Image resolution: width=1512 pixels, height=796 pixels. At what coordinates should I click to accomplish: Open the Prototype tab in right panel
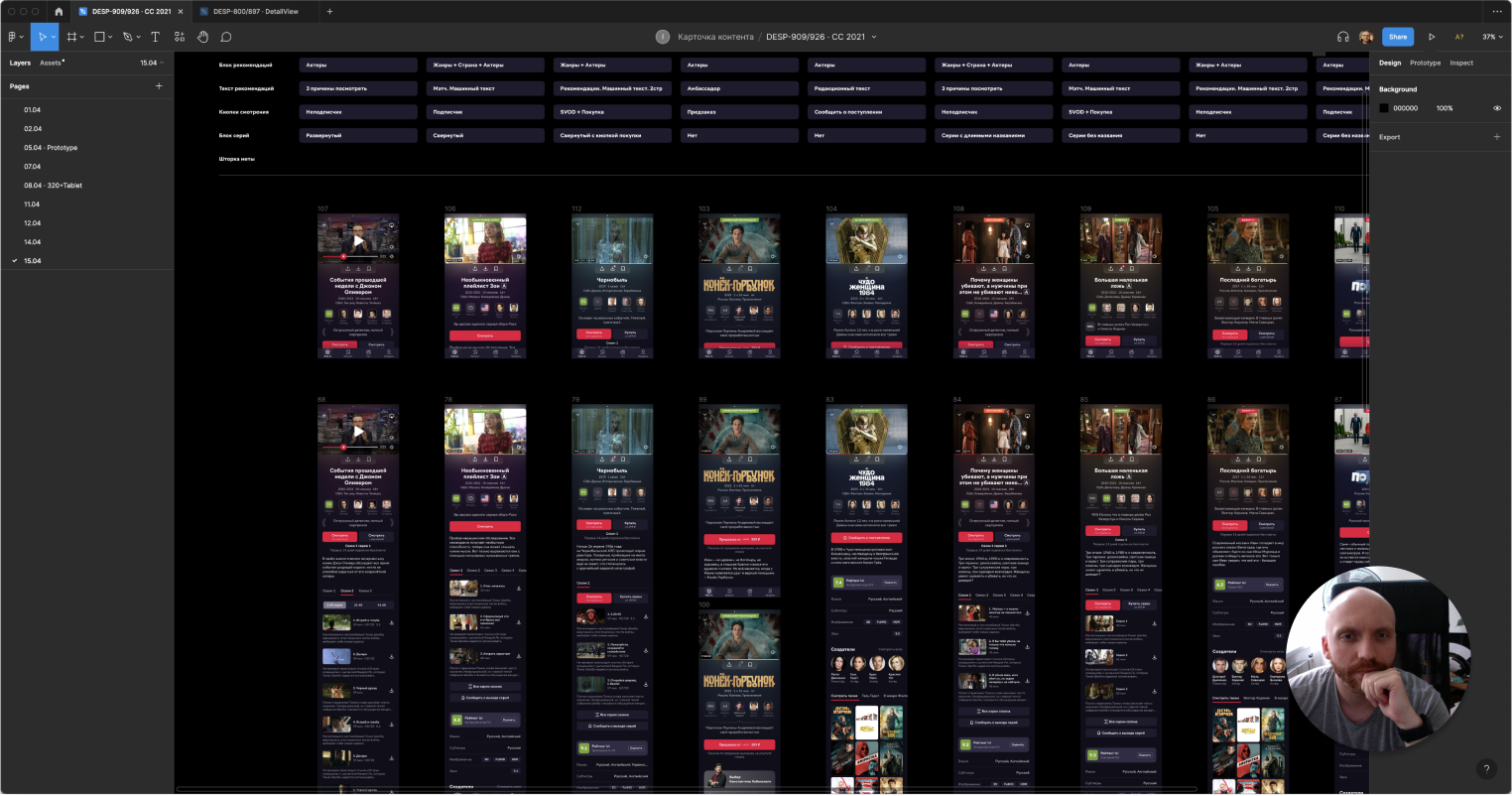click(1425, 63)
